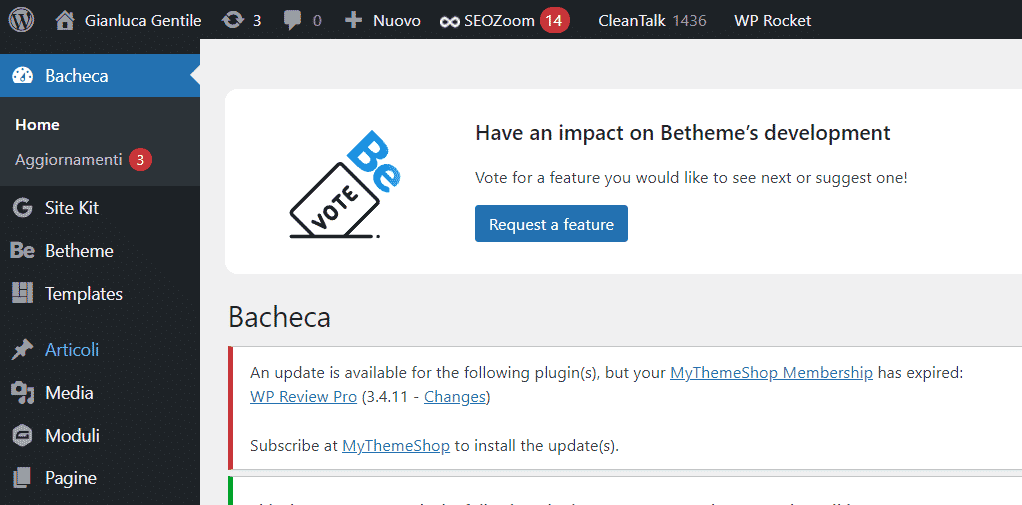The image size is (1022, 505).
Task: Click the Request a feature button
Action: point(551,224)
